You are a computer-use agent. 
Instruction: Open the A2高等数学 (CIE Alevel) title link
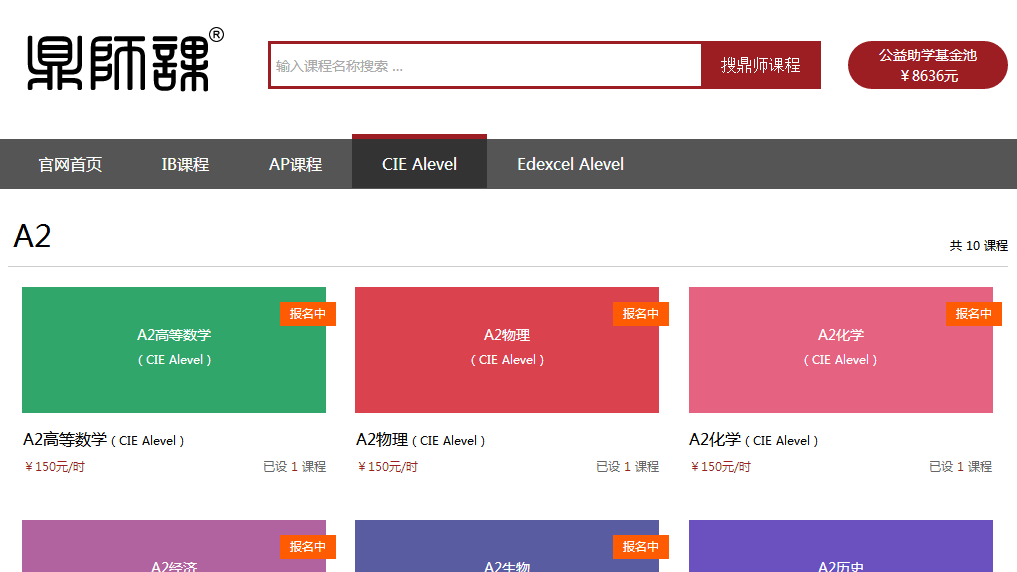[104, 440]
